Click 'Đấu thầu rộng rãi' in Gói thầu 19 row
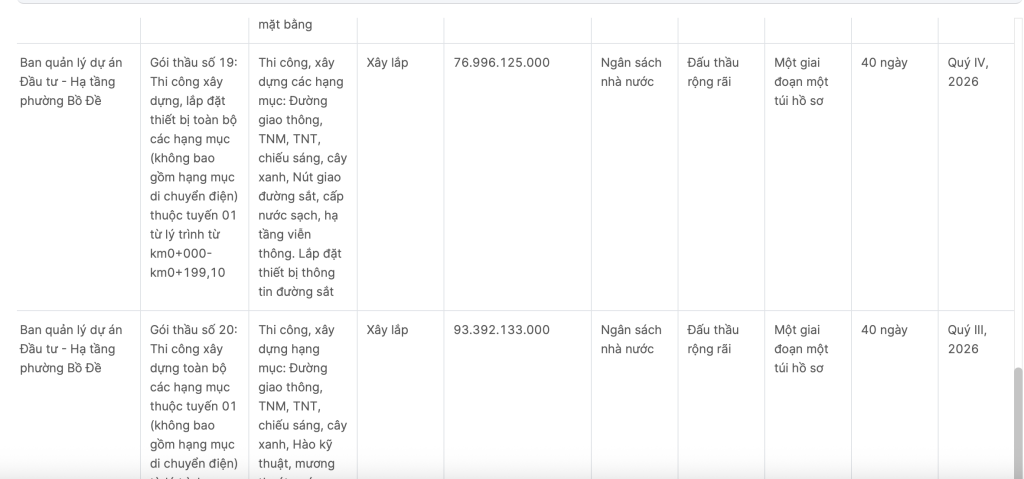This screenshot has width=1024, height=479. 713,72
